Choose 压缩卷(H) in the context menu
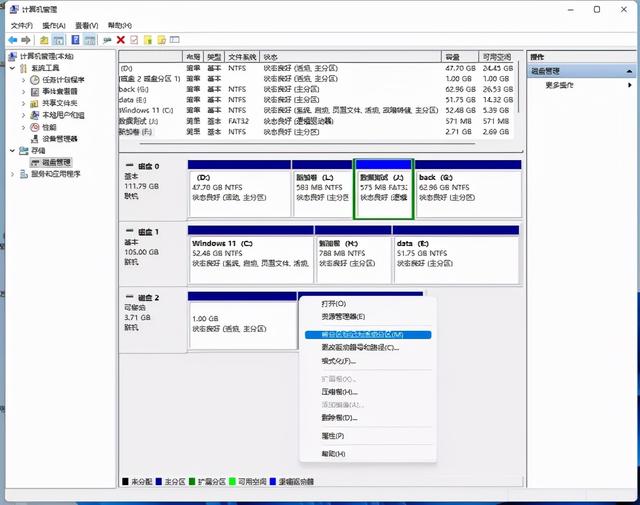640x505 pixels. pos(368,392)
